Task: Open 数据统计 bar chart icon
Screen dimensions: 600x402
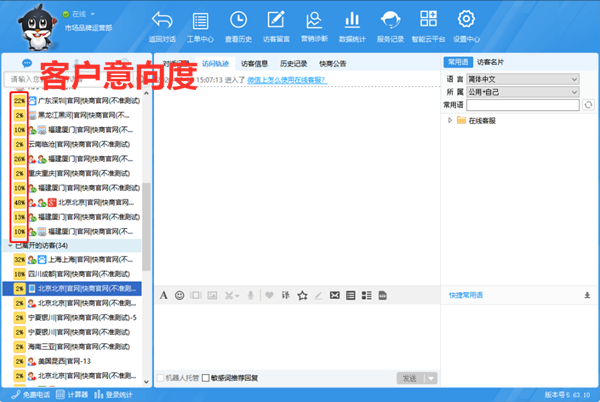Action: coord(352,24)
